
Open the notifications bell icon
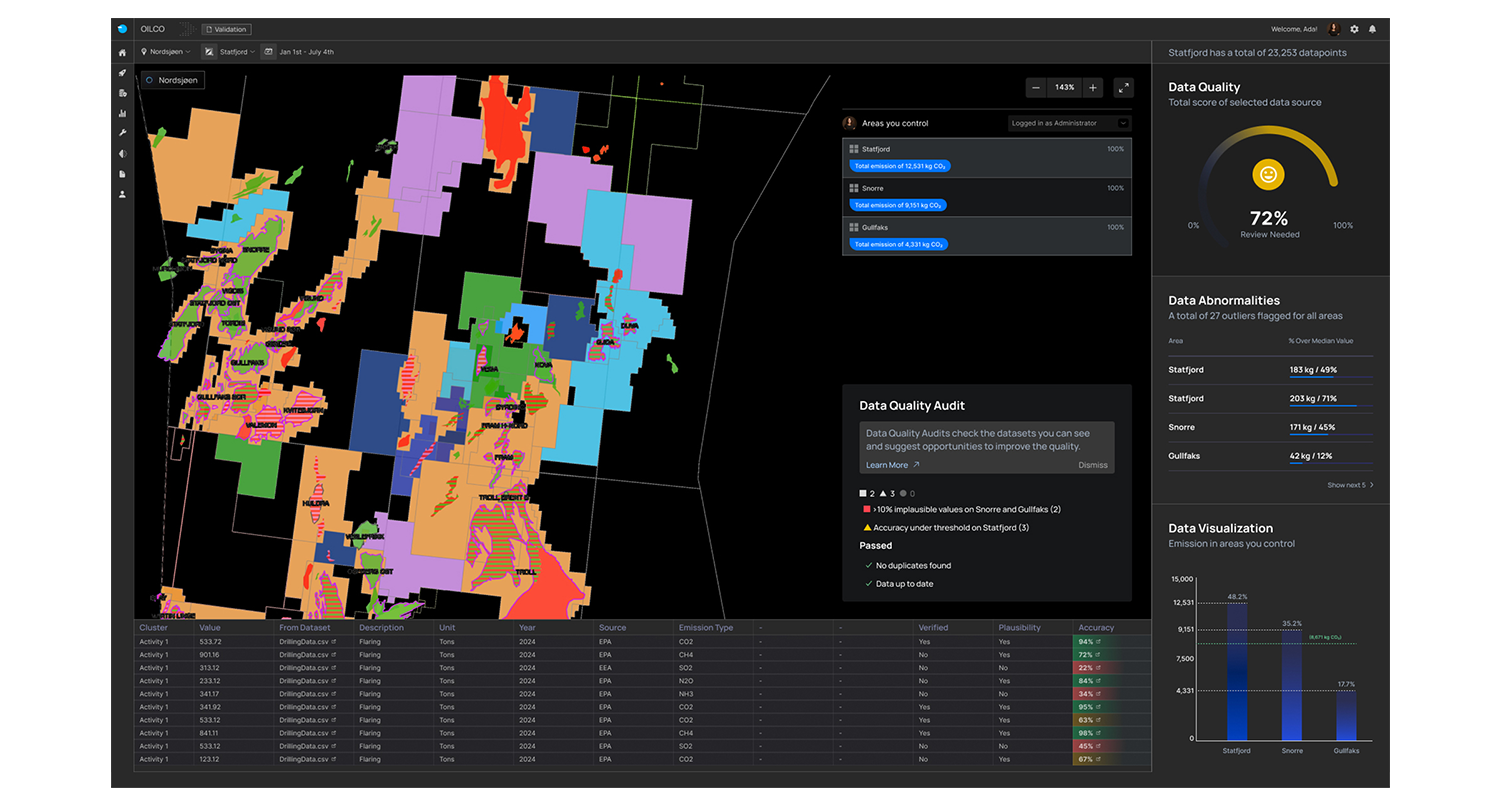[x=1372, y=30]
